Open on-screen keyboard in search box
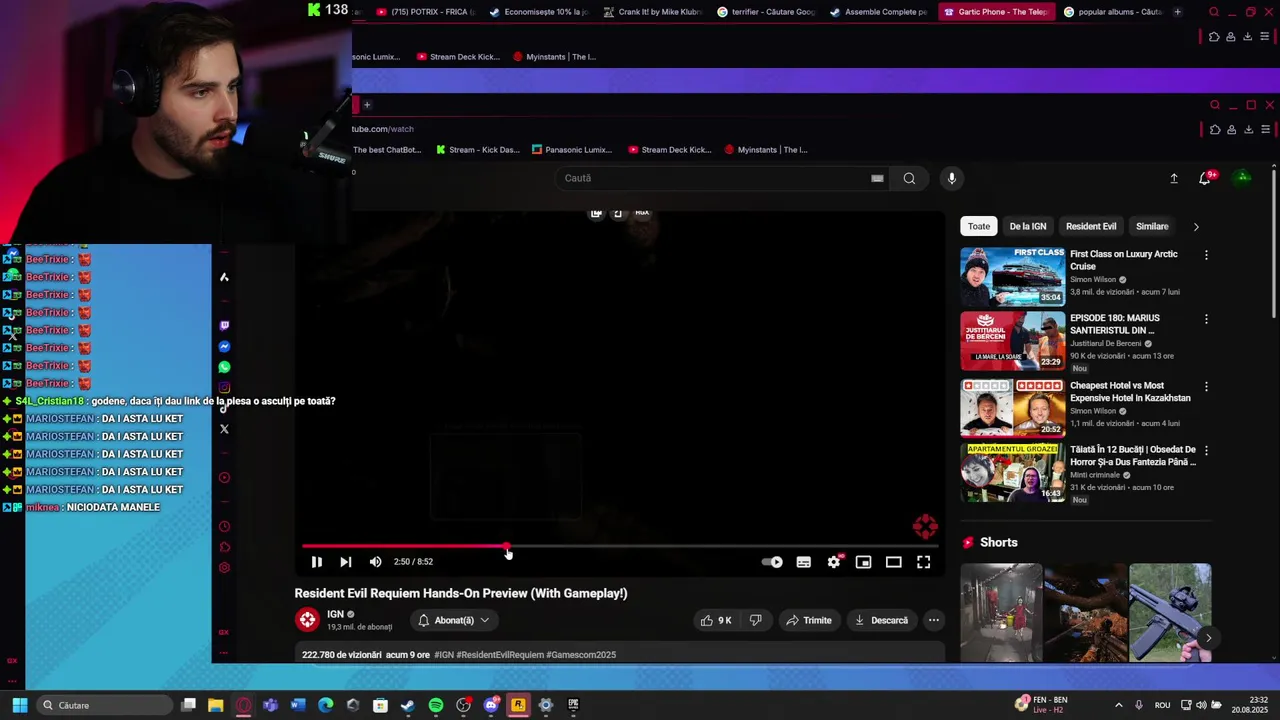 point(877,178)
